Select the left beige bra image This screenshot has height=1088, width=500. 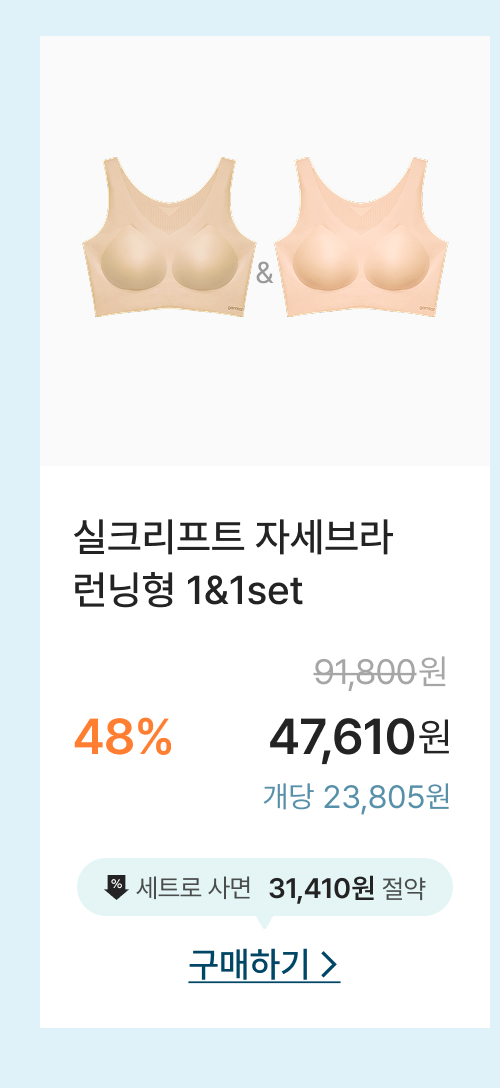click(x=169, y=237)
